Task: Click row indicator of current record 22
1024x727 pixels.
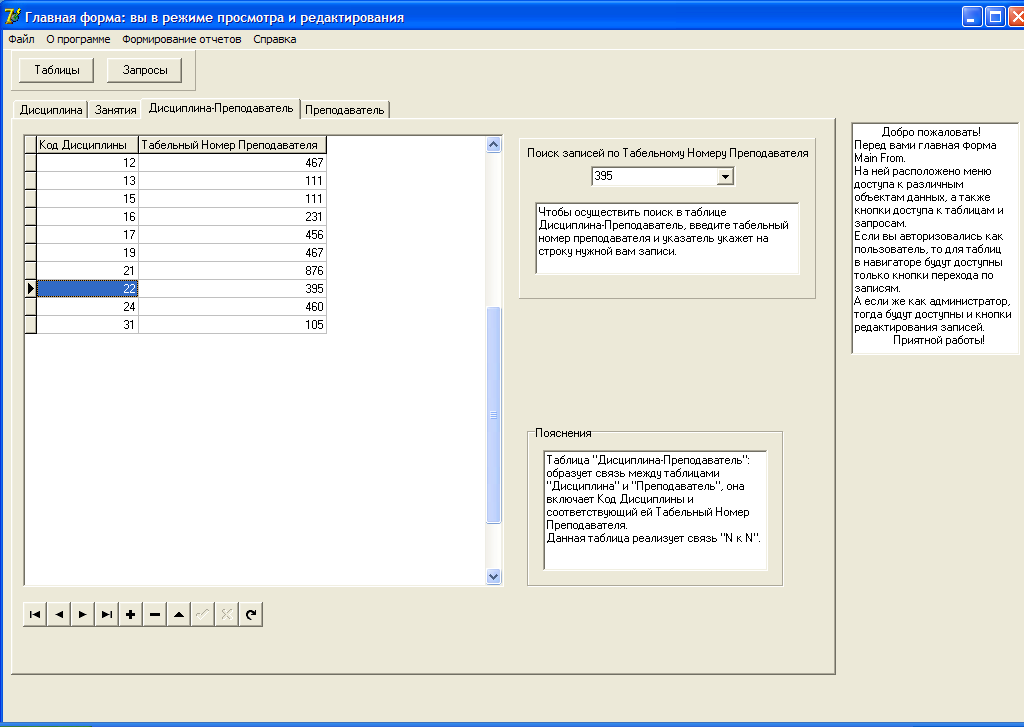Action: point(30,288)
